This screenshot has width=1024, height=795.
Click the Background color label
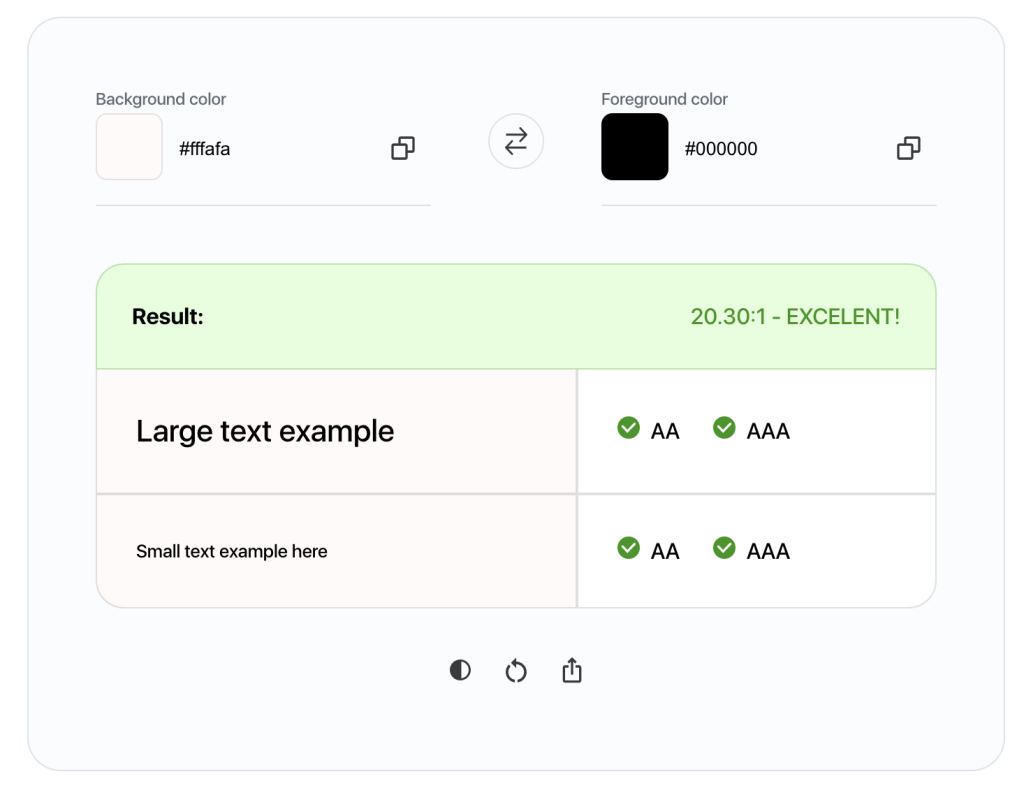[160, 99]
